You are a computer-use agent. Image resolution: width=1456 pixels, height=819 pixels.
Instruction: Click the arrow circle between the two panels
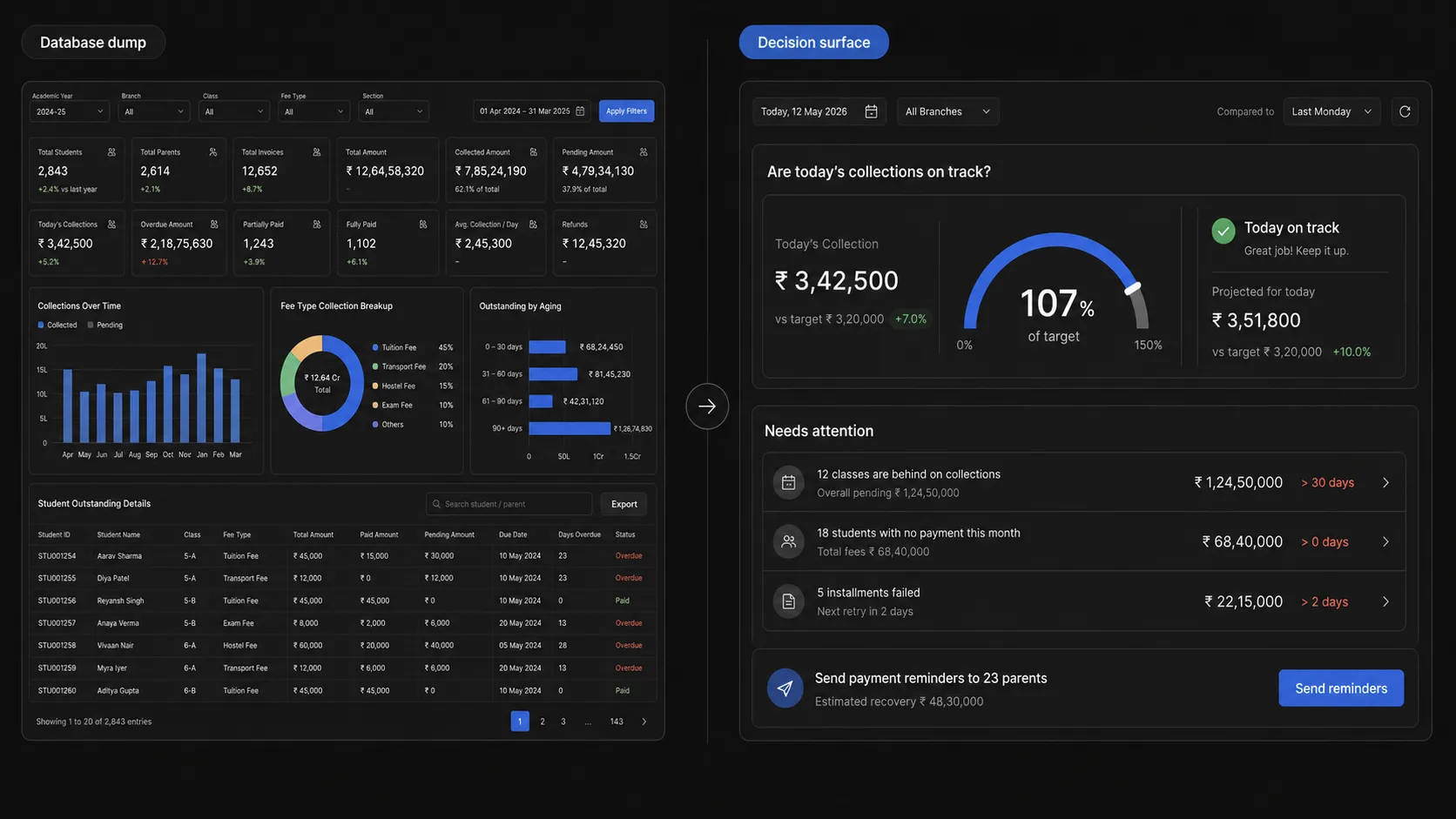tap(707, 406)
